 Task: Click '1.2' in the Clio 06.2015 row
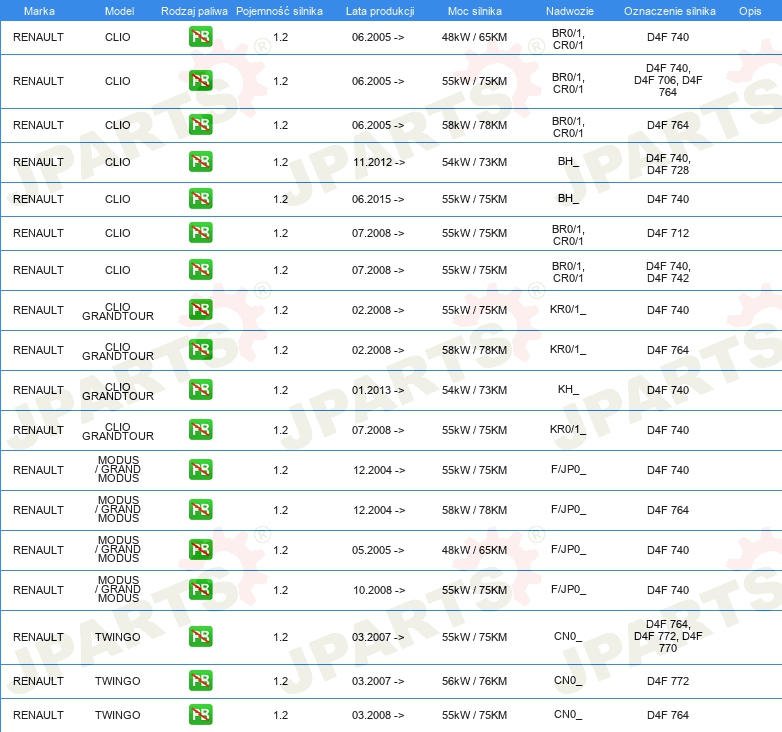(281, 199)
